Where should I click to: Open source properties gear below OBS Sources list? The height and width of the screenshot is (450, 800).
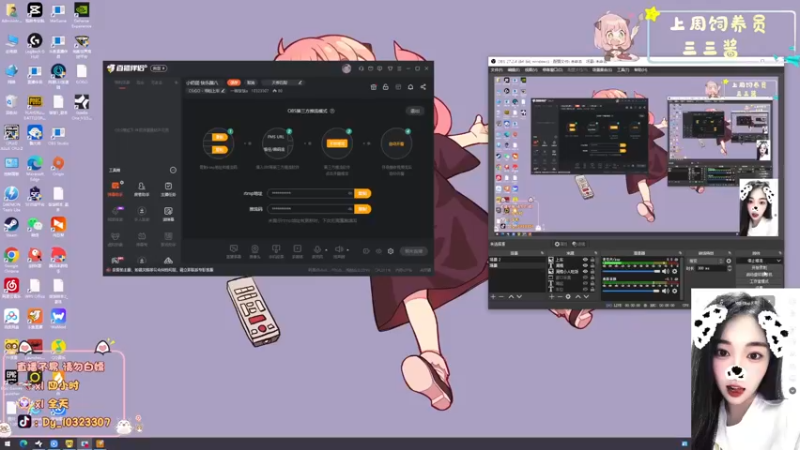pos(568,296)
